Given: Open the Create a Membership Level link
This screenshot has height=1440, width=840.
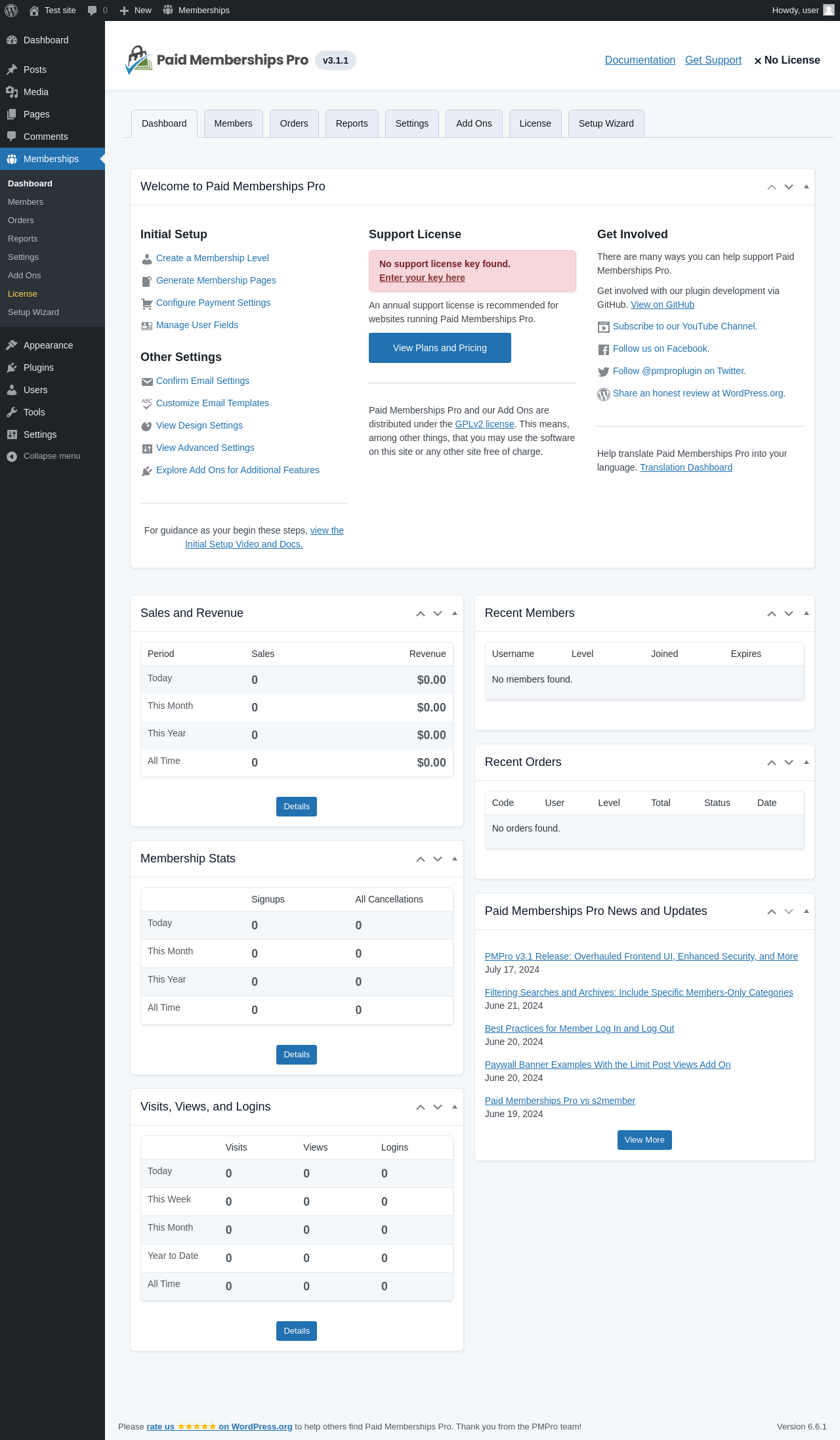Looking at the screenshot, I should [212, 258].
